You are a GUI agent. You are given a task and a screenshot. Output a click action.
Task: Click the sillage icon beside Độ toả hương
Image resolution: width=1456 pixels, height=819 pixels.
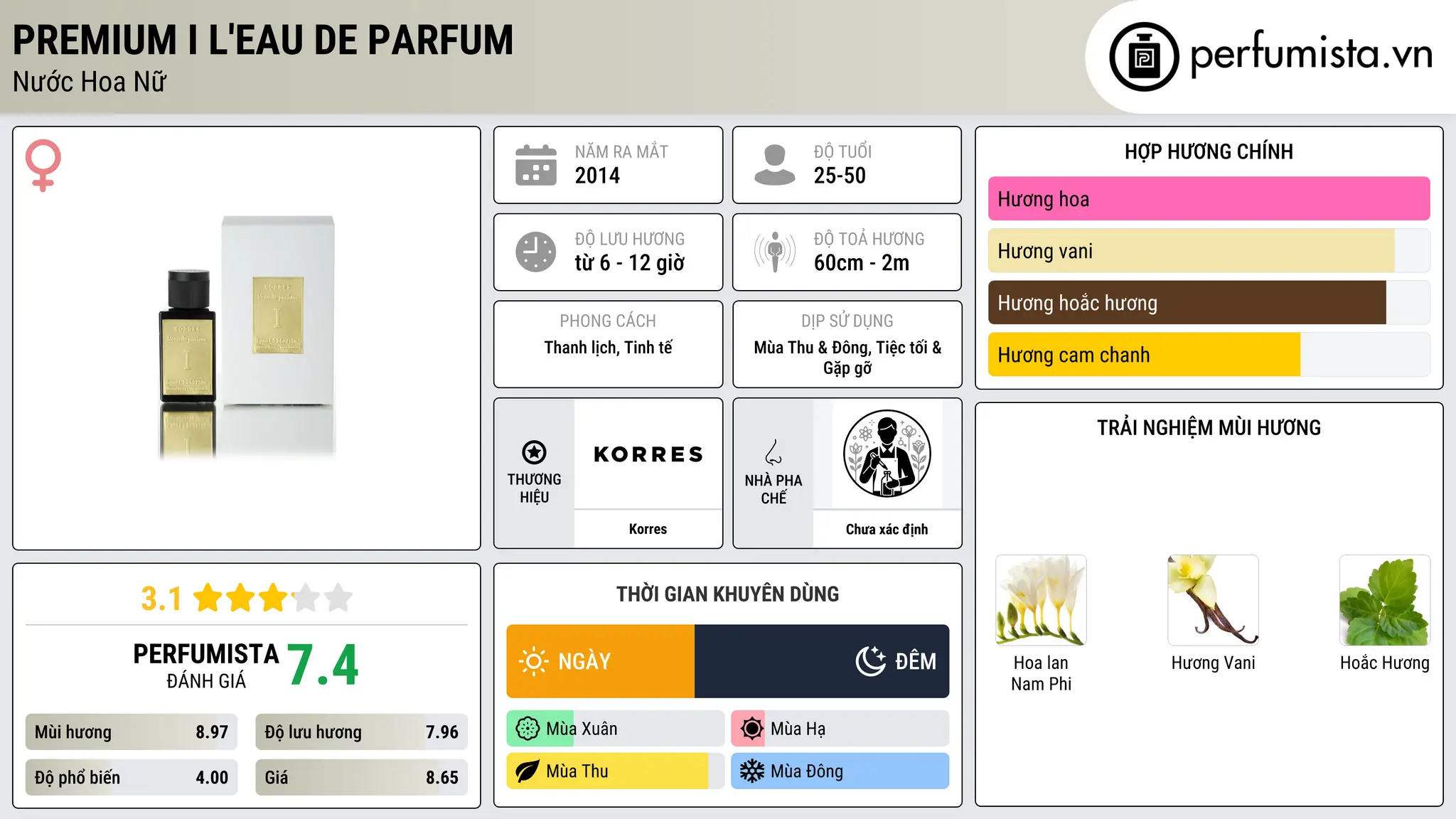coord(775,252)
